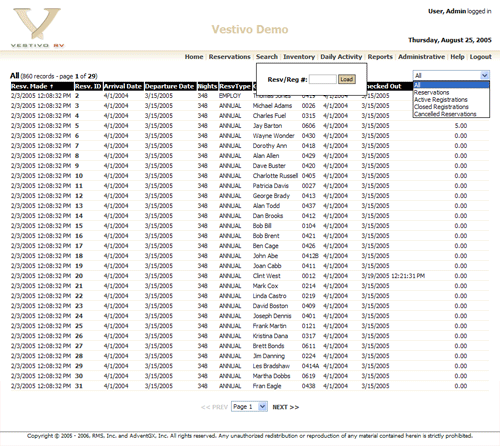Select Closed Registrations option
Image resolution: width=500 pixels, height=446 pixels.
point(441,107)
